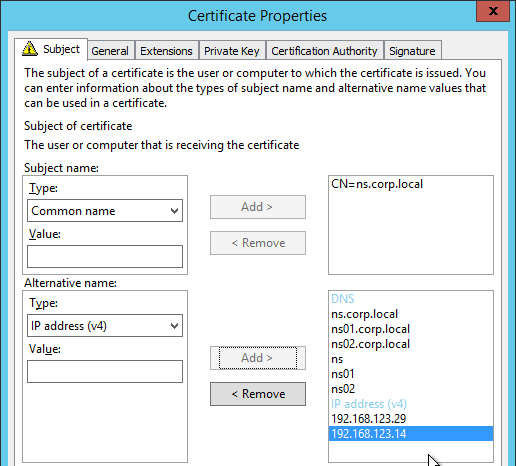Select 192.168.123.29 IP entry
This screenshot has height=466, width=516.
(368, 419)
